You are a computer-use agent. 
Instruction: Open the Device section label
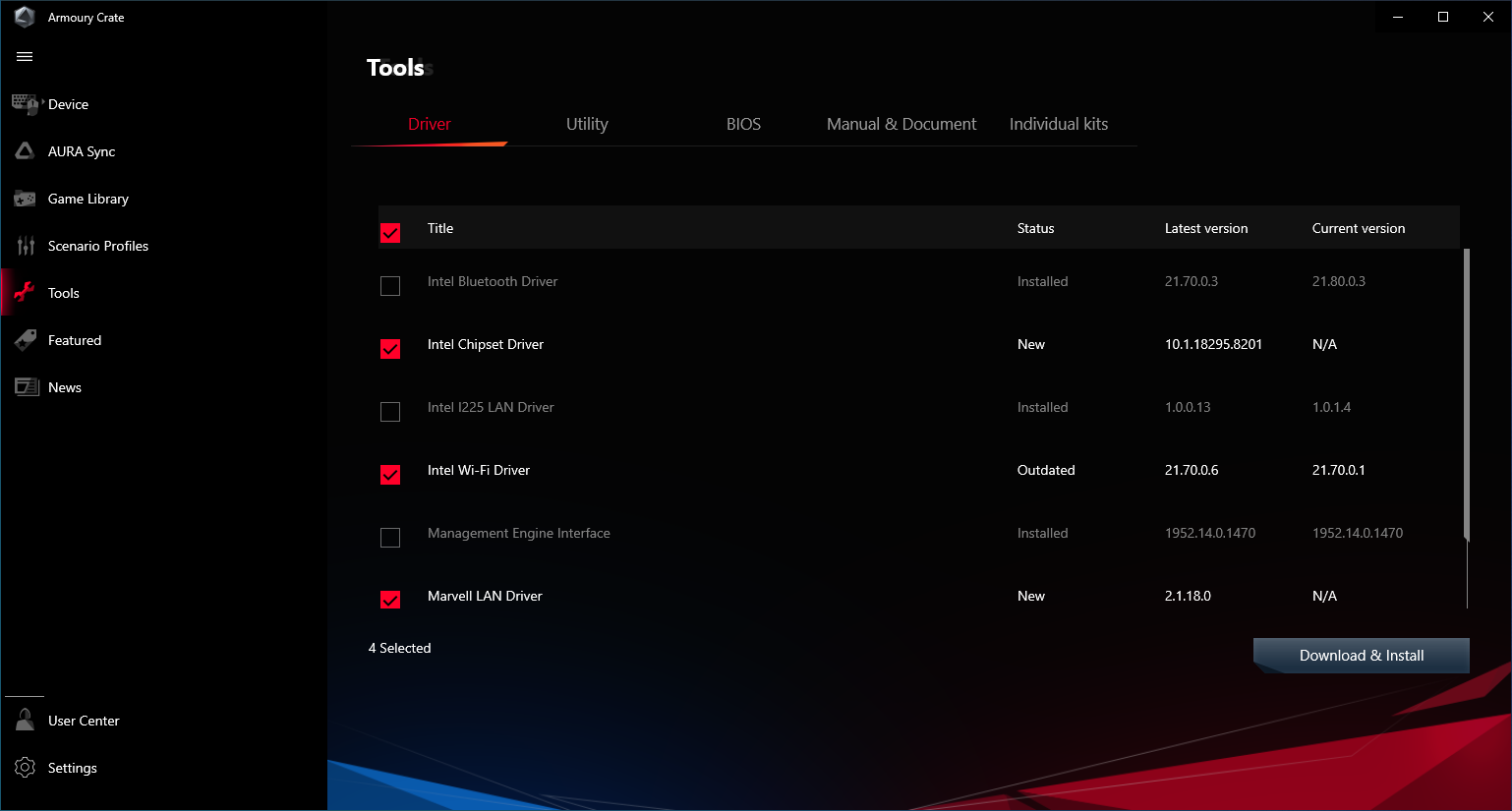pyautogui.click(x=68, y=104)
